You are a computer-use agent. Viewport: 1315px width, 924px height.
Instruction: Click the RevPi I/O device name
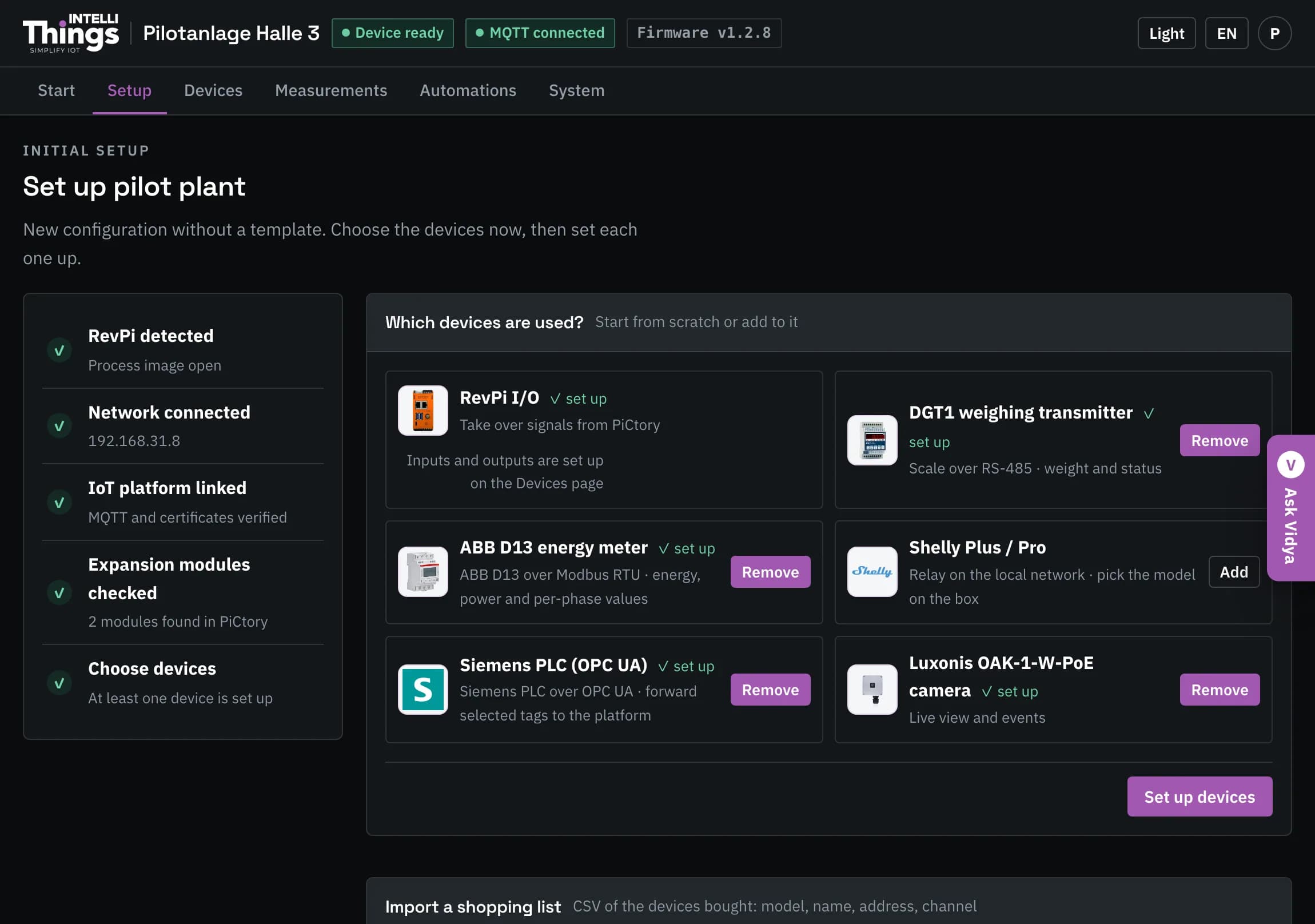tap(500, 397)
